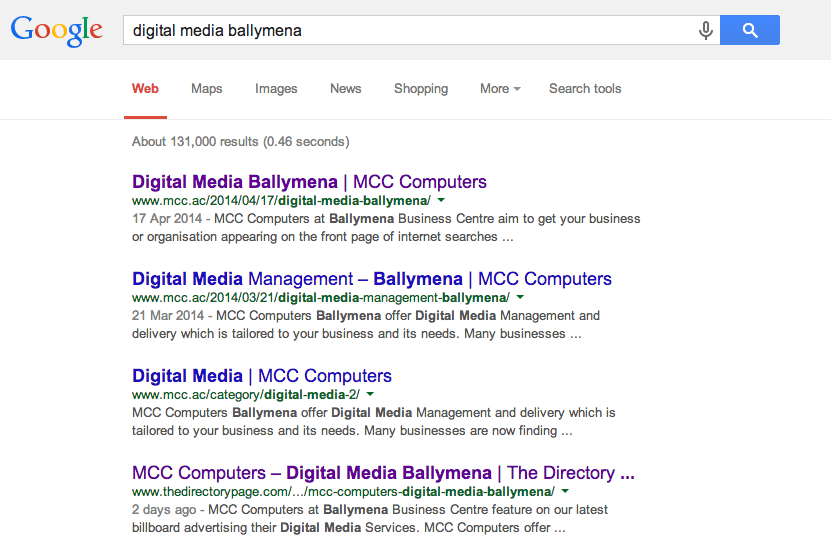
Task: Click the microphone voice search icon
Action: coord(705,30)
